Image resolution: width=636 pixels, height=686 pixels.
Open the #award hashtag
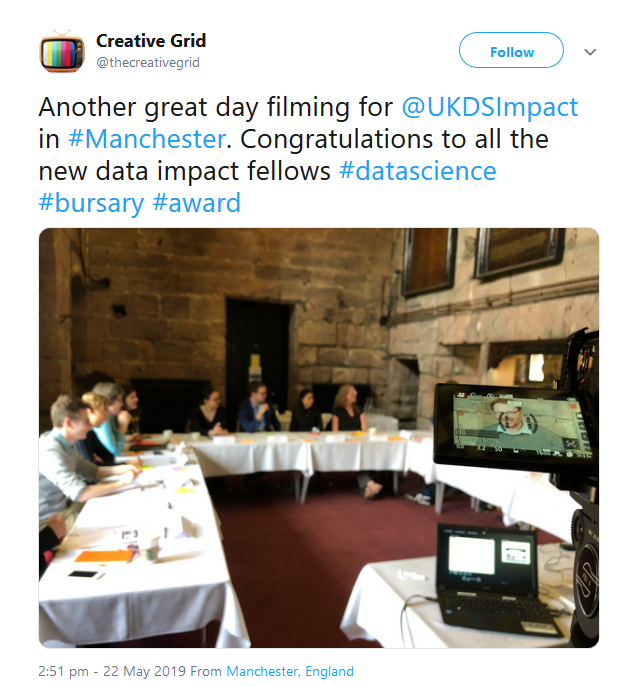coord(196,203)
